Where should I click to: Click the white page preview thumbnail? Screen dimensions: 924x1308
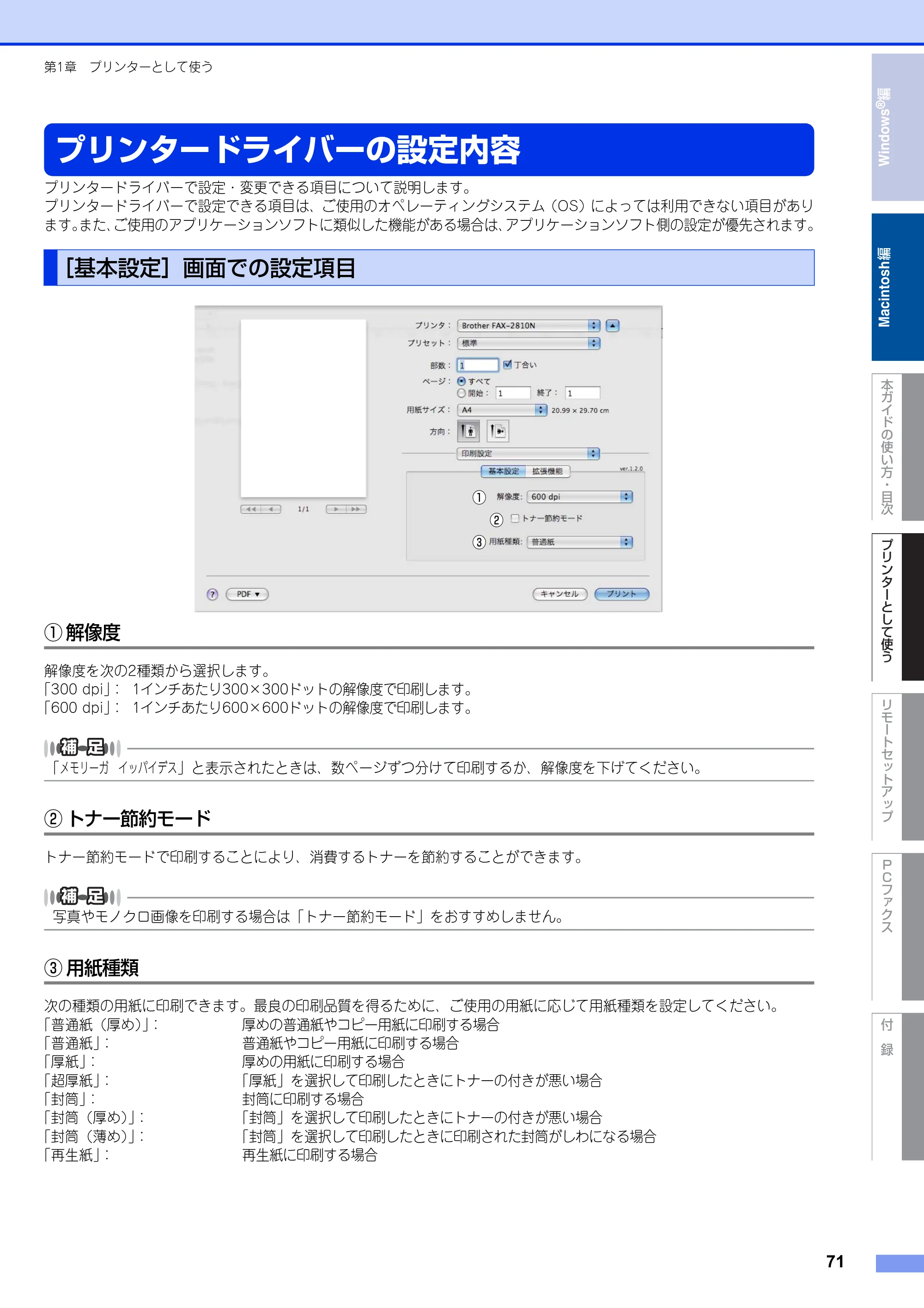click(x=304, y=408)
